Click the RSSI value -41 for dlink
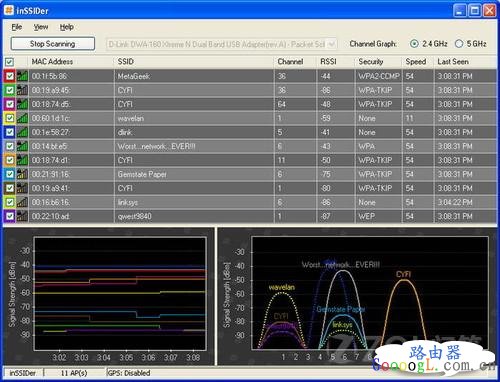This screenshot has height=382, width=500. pyautogui.click(x=325, y=132)
